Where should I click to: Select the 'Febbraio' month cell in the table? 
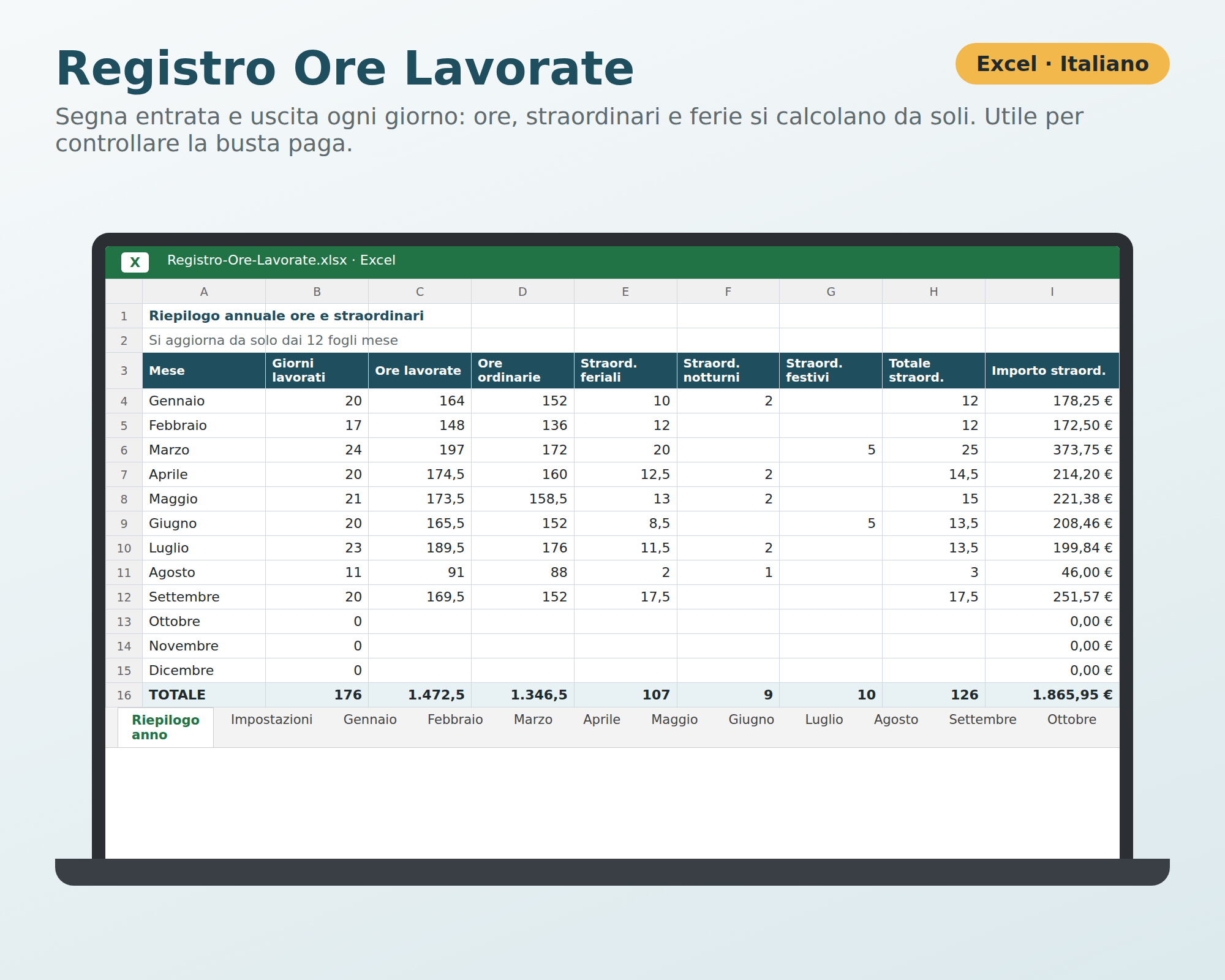pos(204,426)
